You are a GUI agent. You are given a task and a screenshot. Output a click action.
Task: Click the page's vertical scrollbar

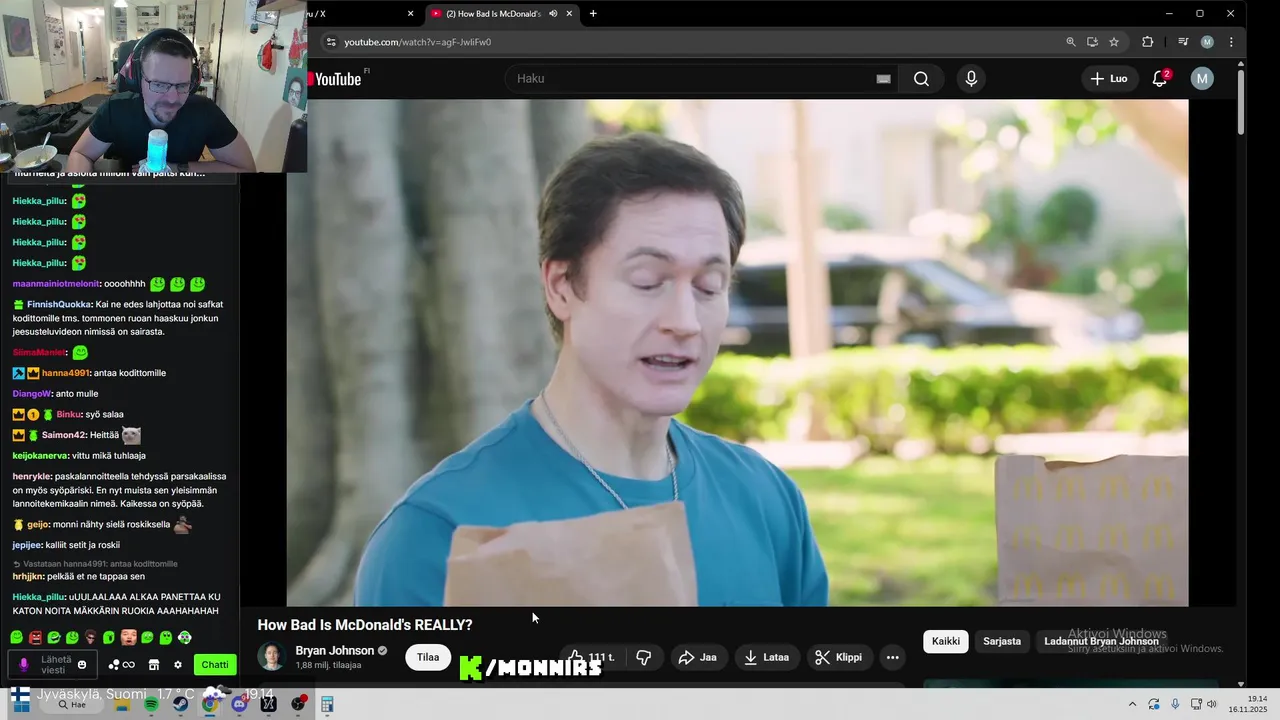1241,102
